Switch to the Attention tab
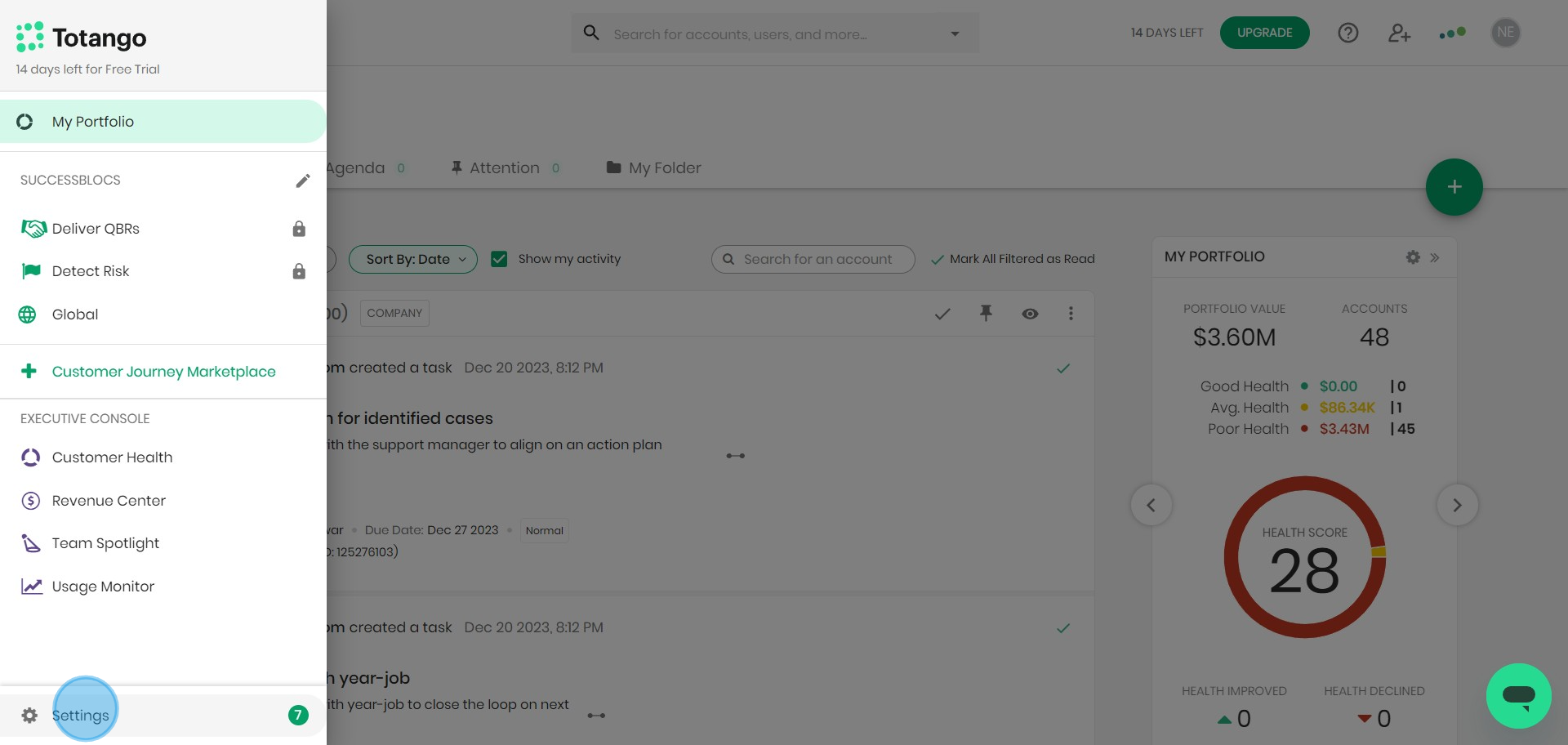The width and height of the screenshot is (1568, 745). [x=506, y=168]
